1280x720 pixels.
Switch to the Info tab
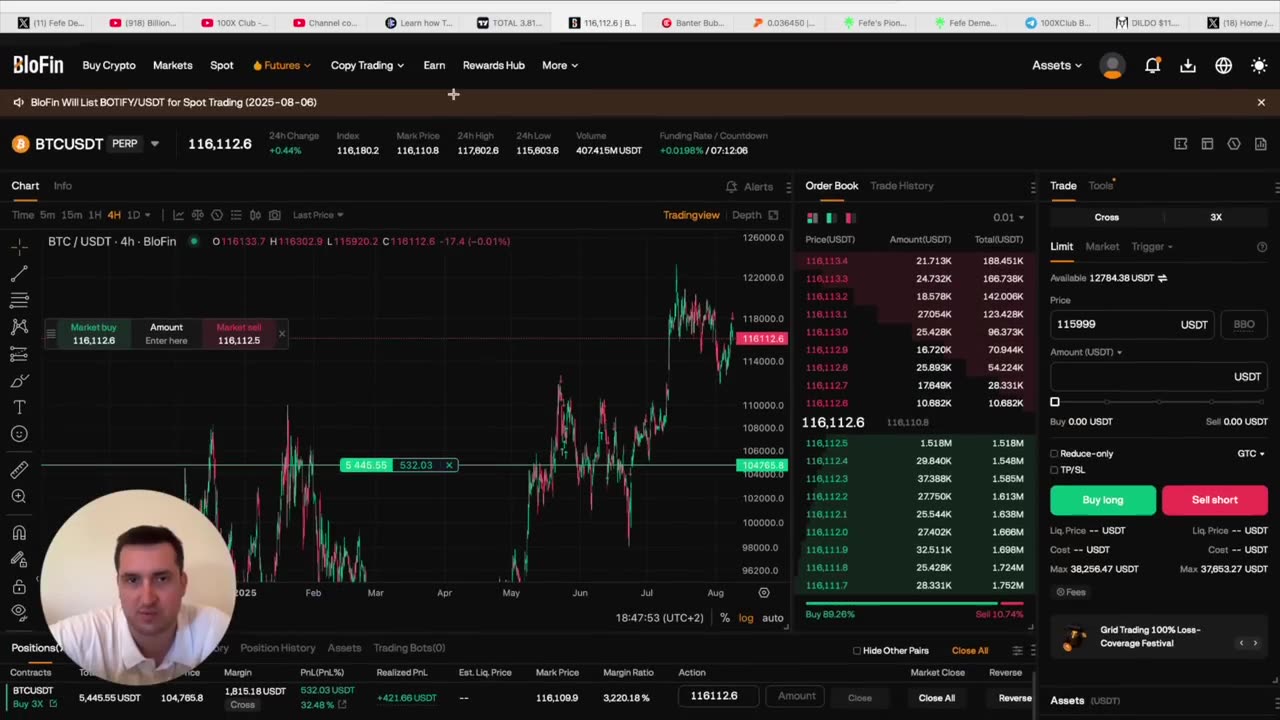click(x=62, y=186)
